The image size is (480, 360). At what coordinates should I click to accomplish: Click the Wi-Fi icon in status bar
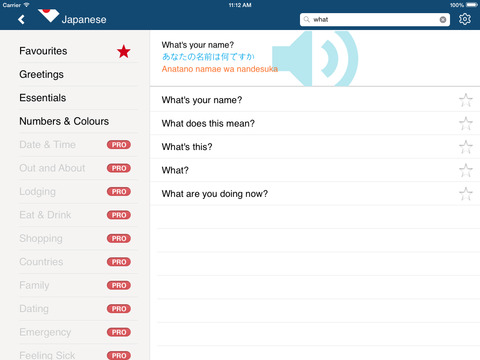[x=26, y=5]
